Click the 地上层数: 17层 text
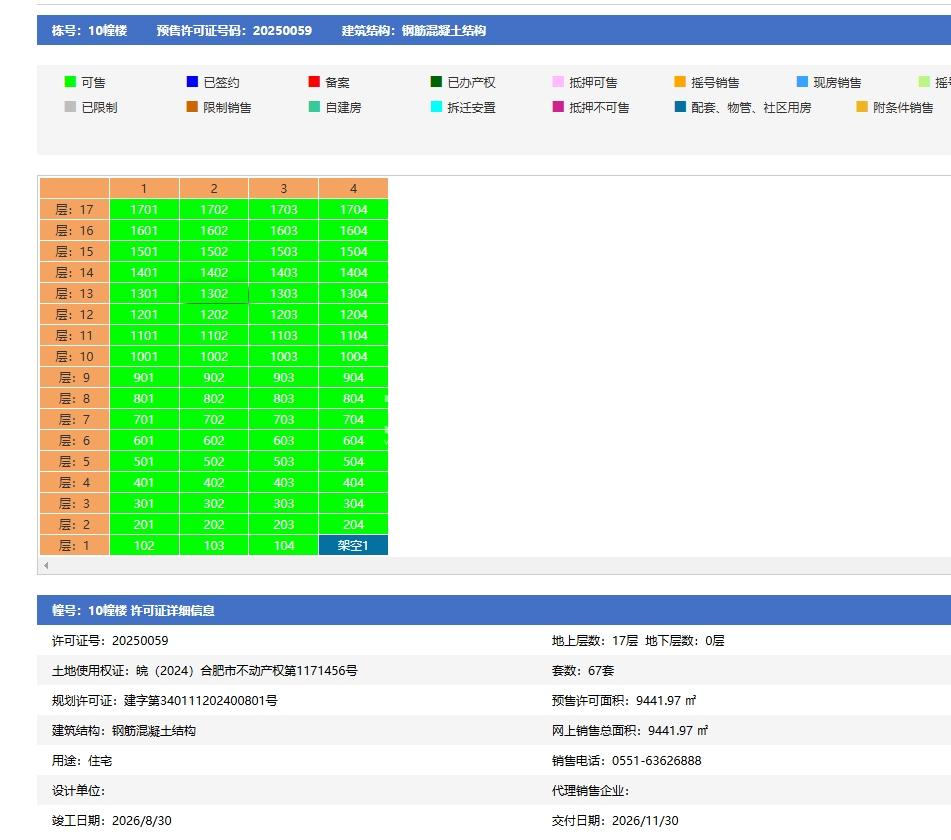 [x=594, y=640]
